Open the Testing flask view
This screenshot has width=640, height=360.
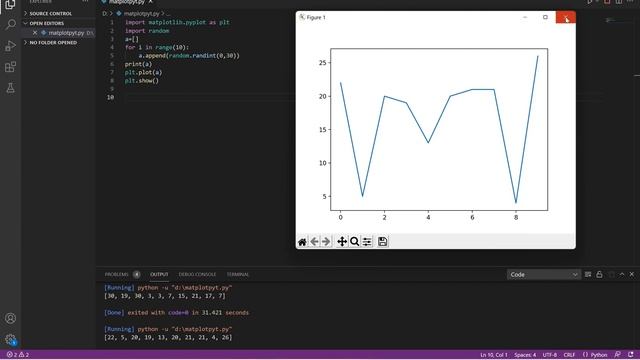(10, 88)
